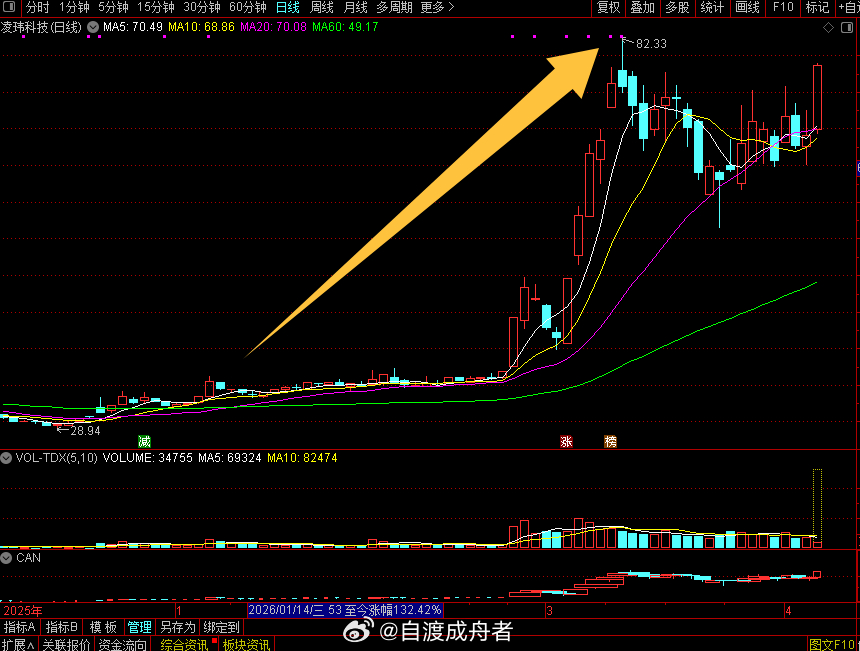Click the highlighted 管理 button

point(139,627)
